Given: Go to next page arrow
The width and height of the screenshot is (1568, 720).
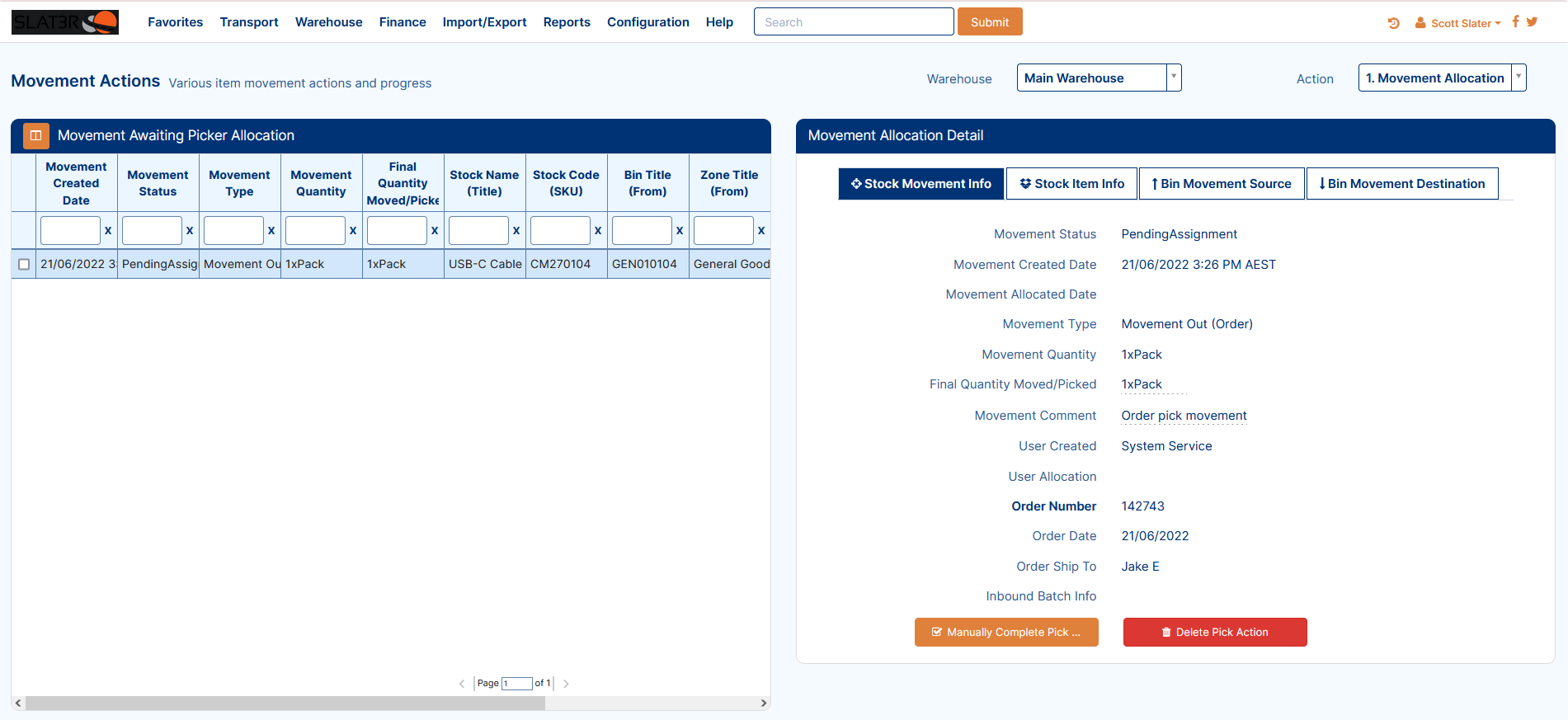Looking at the screenshot, I should [566, 684].
